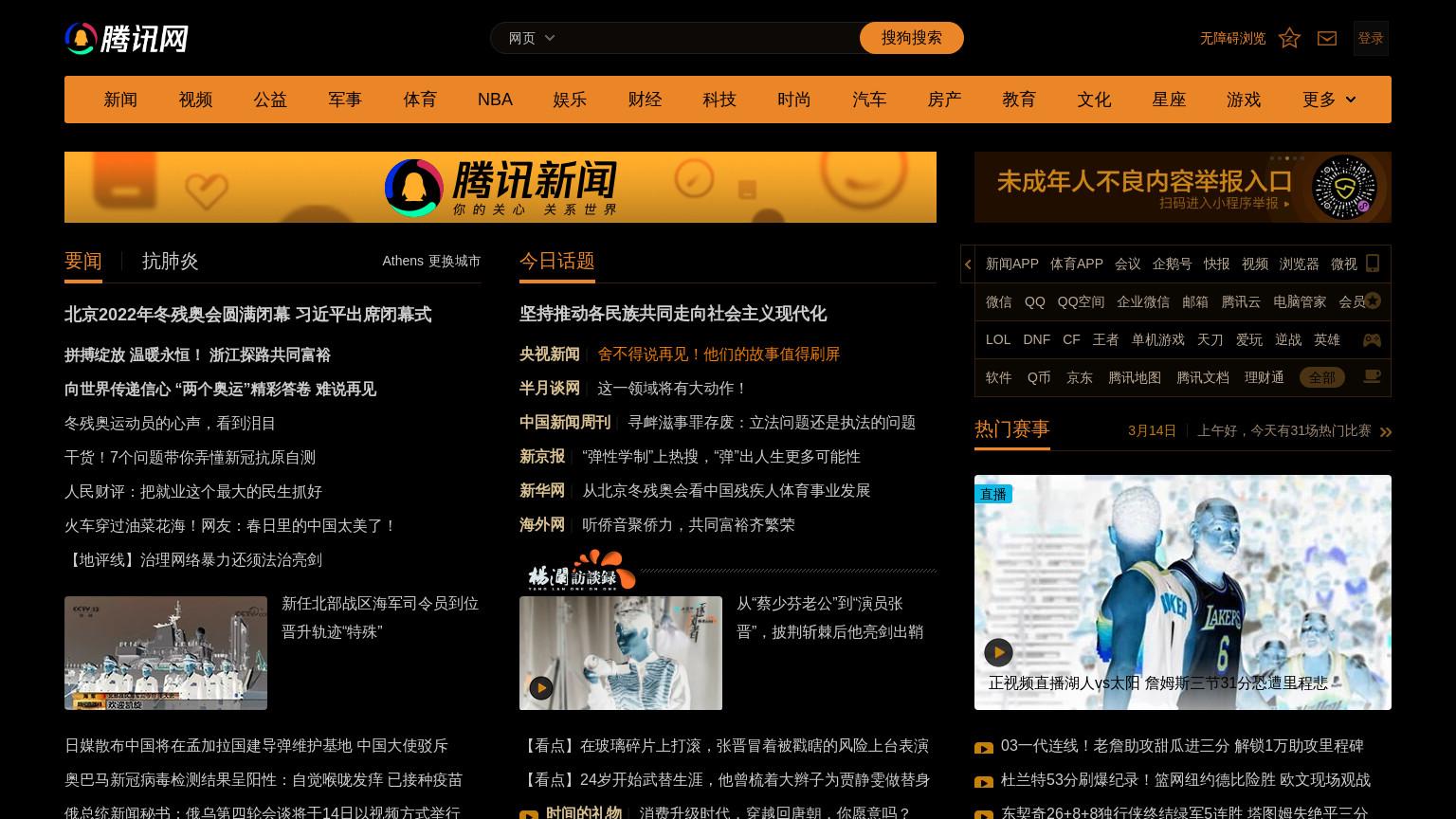
Task: Open the 腾讯文档 link
Action: coord(1203,377)
